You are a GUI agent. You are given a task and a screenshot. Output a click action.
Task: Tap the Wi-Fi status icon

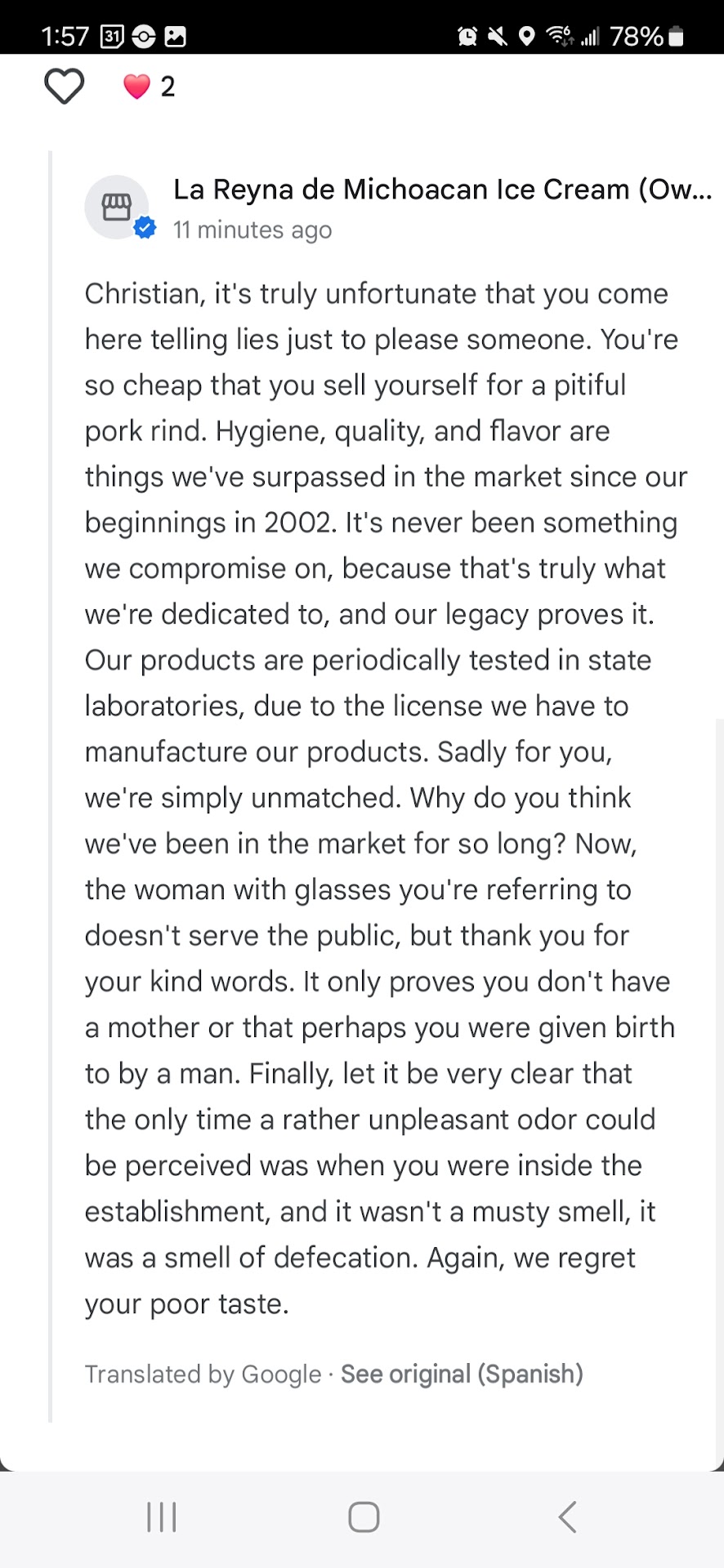point(559,37)
